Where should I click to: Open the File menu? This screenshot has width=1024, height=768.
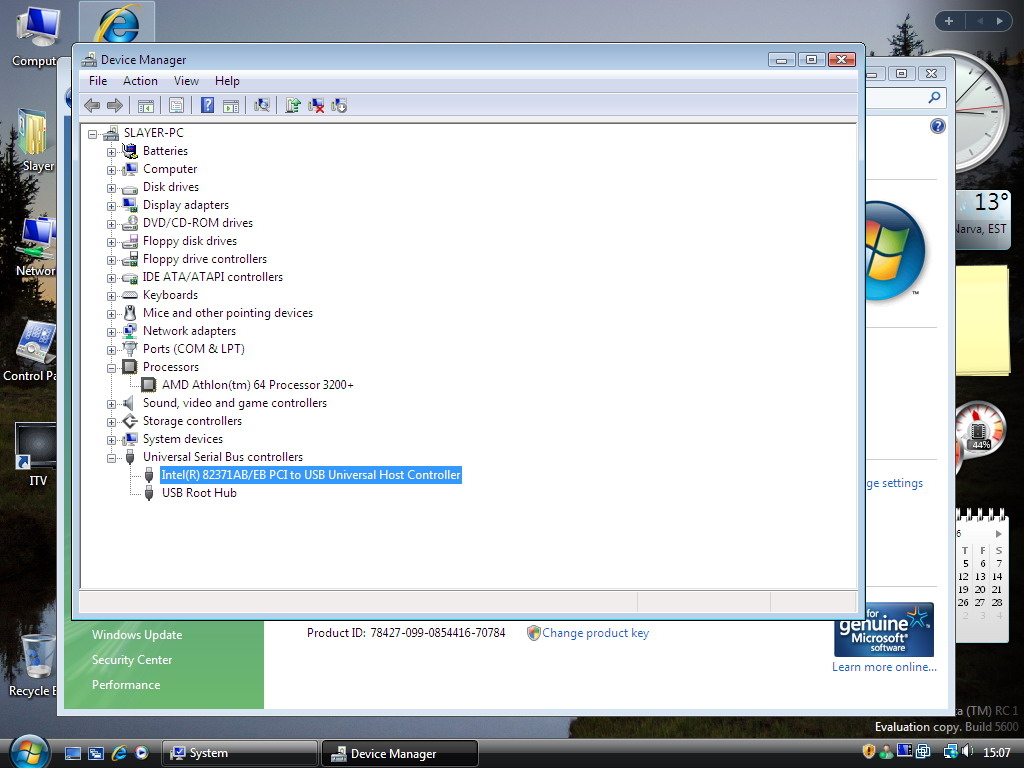[x=98, y=81]
